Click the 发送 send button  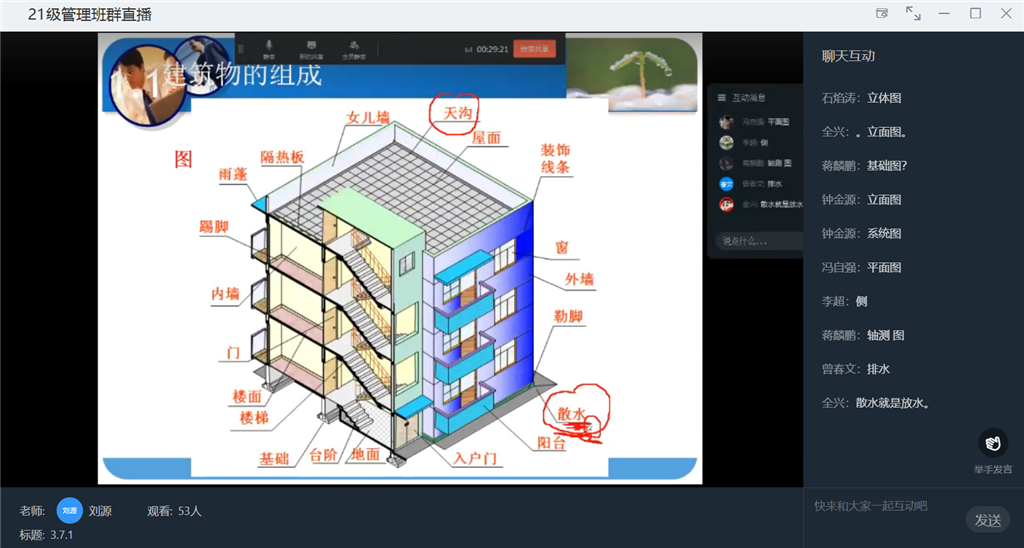tap(987, 520)
